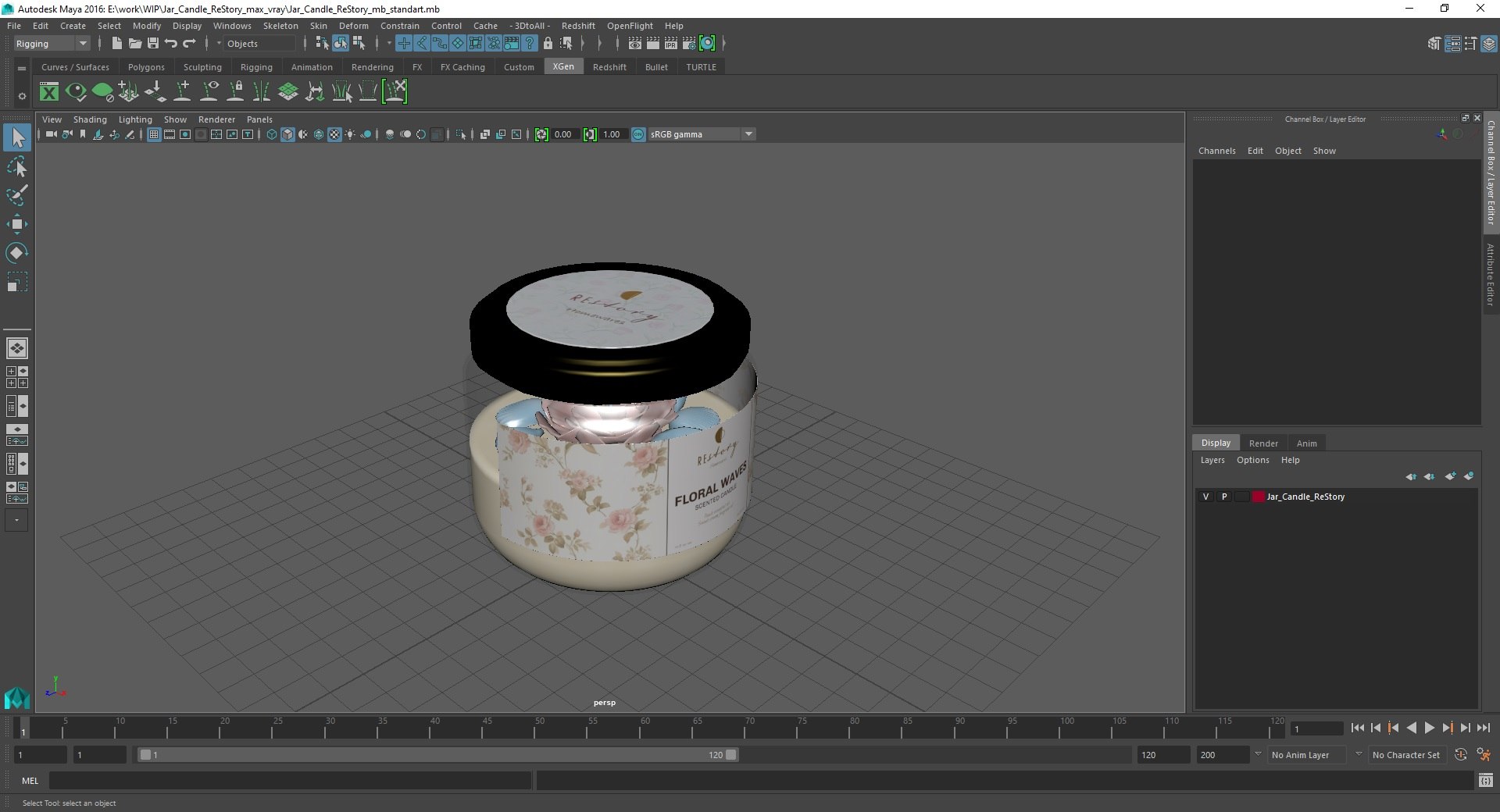Image resolution: width=1500 pixels, height=812 pixels.
Task: Toggle playback P of Jar_Candle_ReStory layer
Action: pyautogui.click(x=1224, y=497)
